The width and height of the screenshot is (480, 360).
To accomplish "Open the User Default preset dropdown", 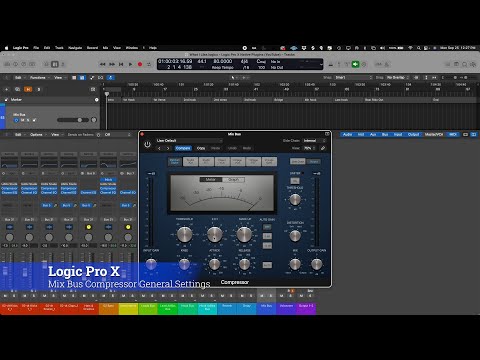I will pos(189,141).
